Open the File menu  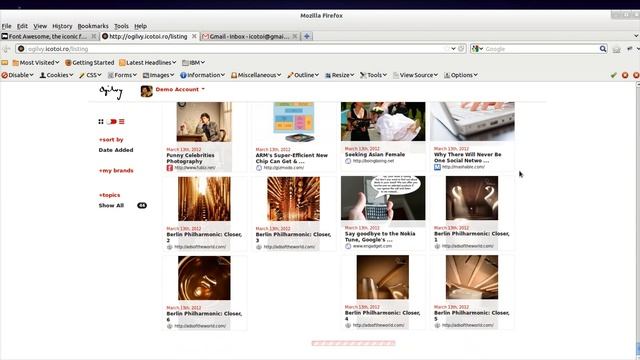pyautogui.click(x=7, y=26)
